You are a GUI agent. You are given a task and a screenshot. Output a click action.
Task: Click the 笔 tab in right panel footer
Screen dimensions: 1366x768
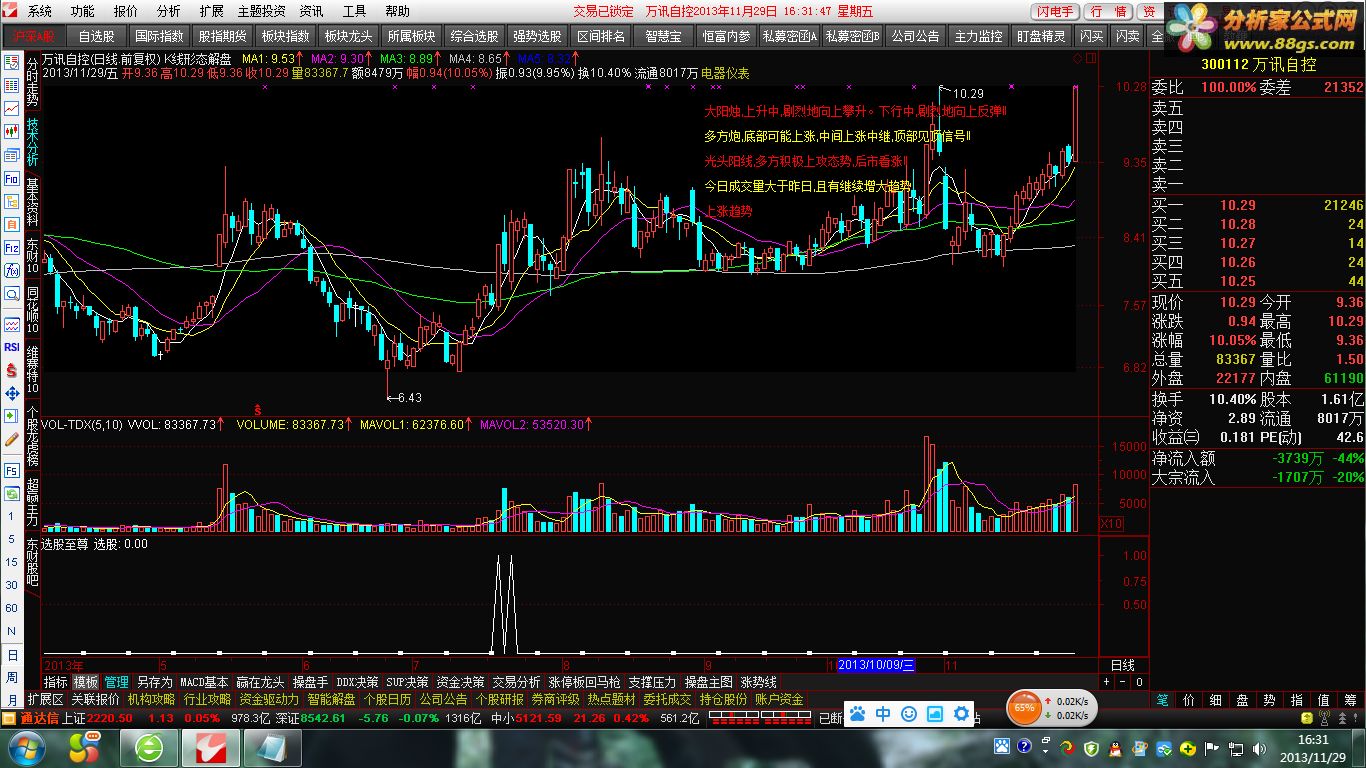1162,700
